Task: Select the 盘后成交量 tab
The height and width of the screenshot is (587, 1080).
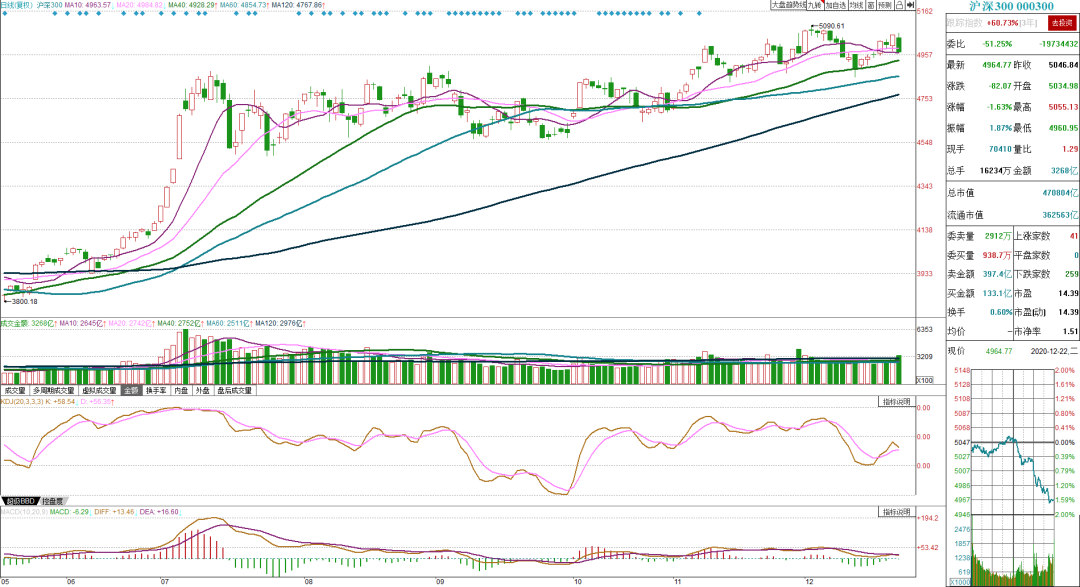Action: (x=234, y=390)
